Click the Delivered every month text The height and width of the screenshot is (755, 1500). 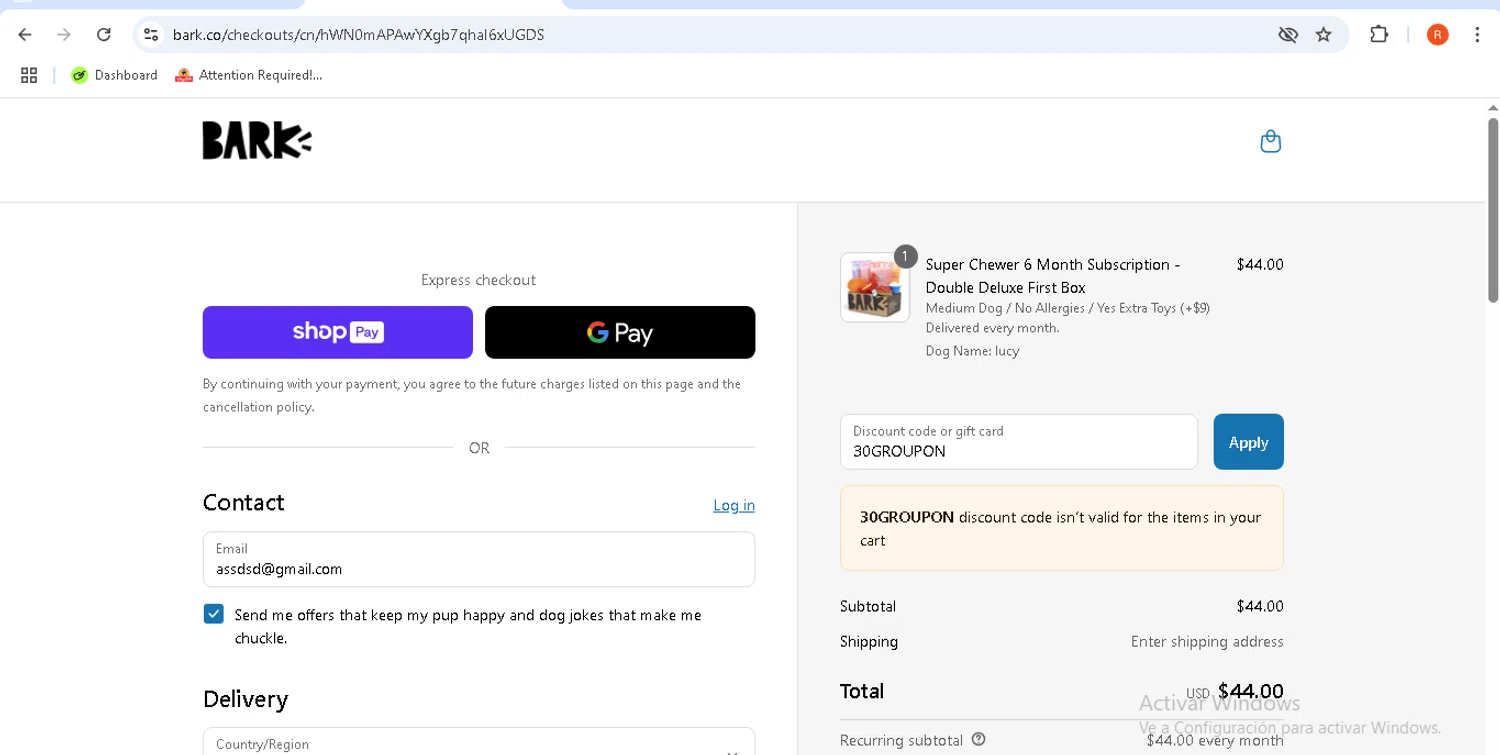(x=992, y=328)
